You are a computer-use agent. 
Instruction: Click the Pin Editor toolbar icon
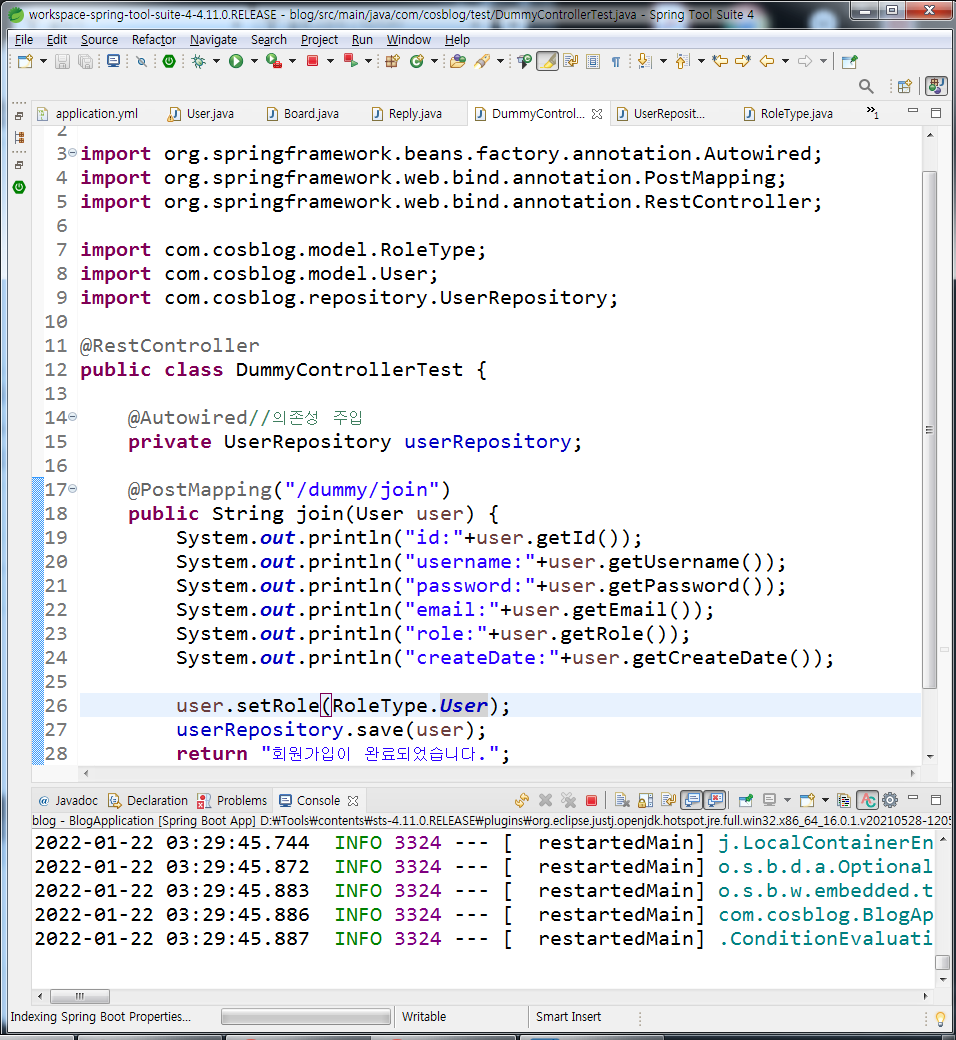850,62
